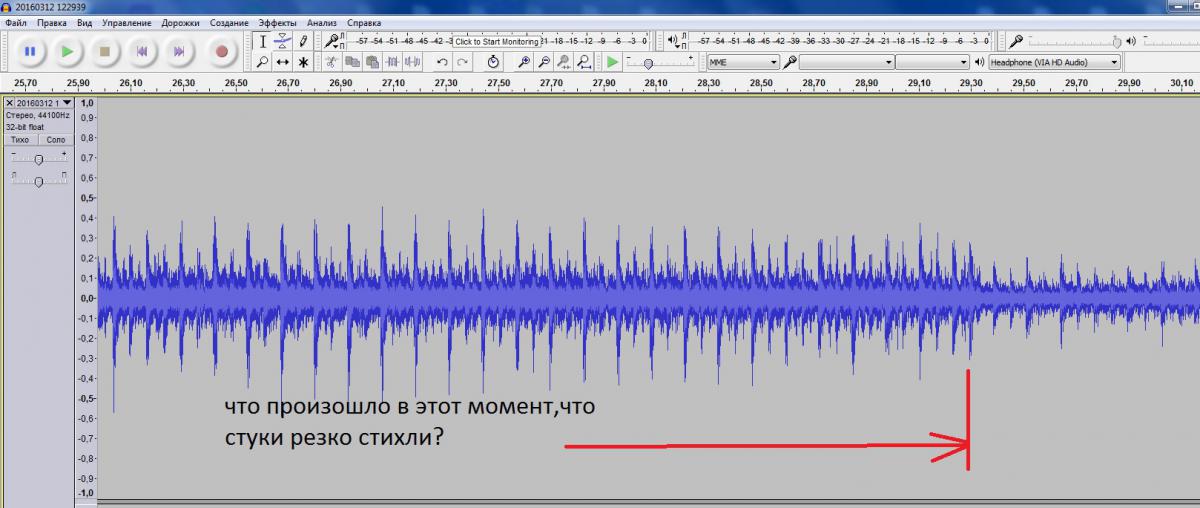Image resolution: width=1200 pixels, height=508 pixels.
Task: Skip to start of the track
Action: [x=142, y=50]
